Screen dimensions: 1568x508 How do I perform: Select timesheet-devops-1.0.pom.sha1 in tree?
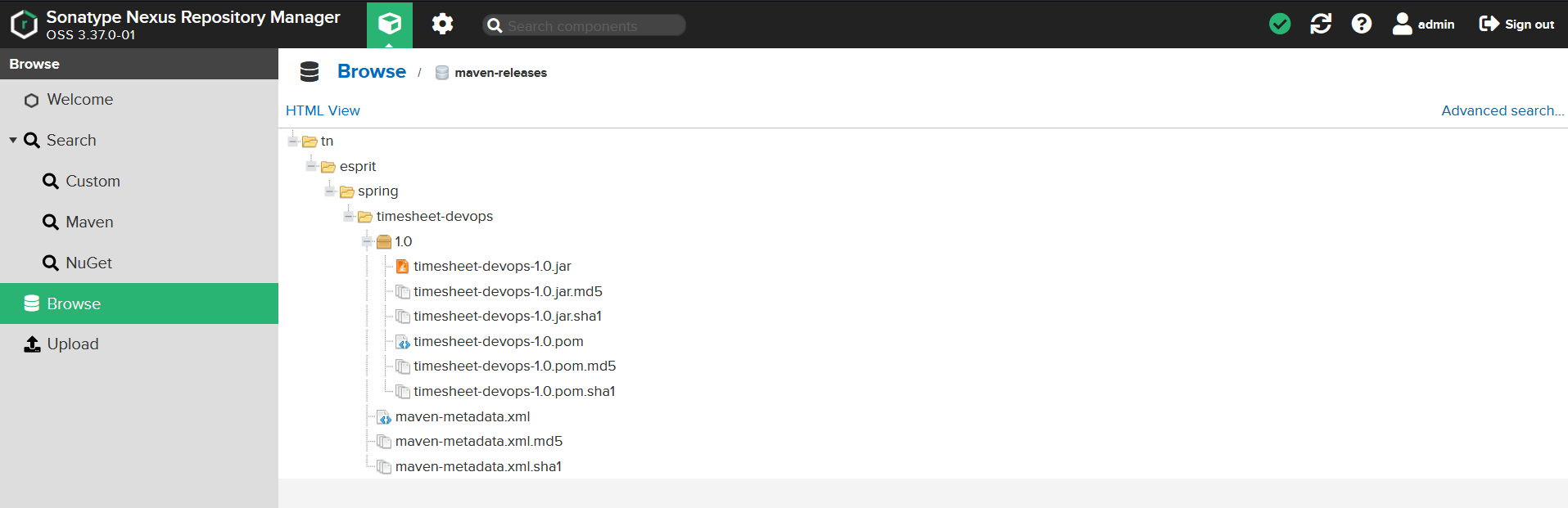point(514,391)
